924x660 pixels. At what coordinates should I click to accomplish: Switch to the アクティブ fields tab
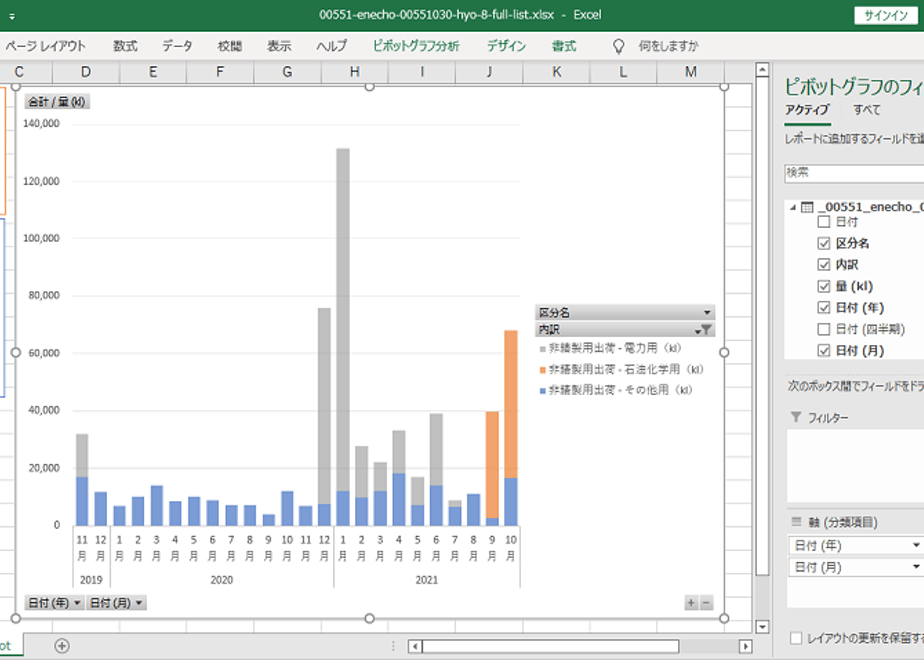tap(807, 110)
